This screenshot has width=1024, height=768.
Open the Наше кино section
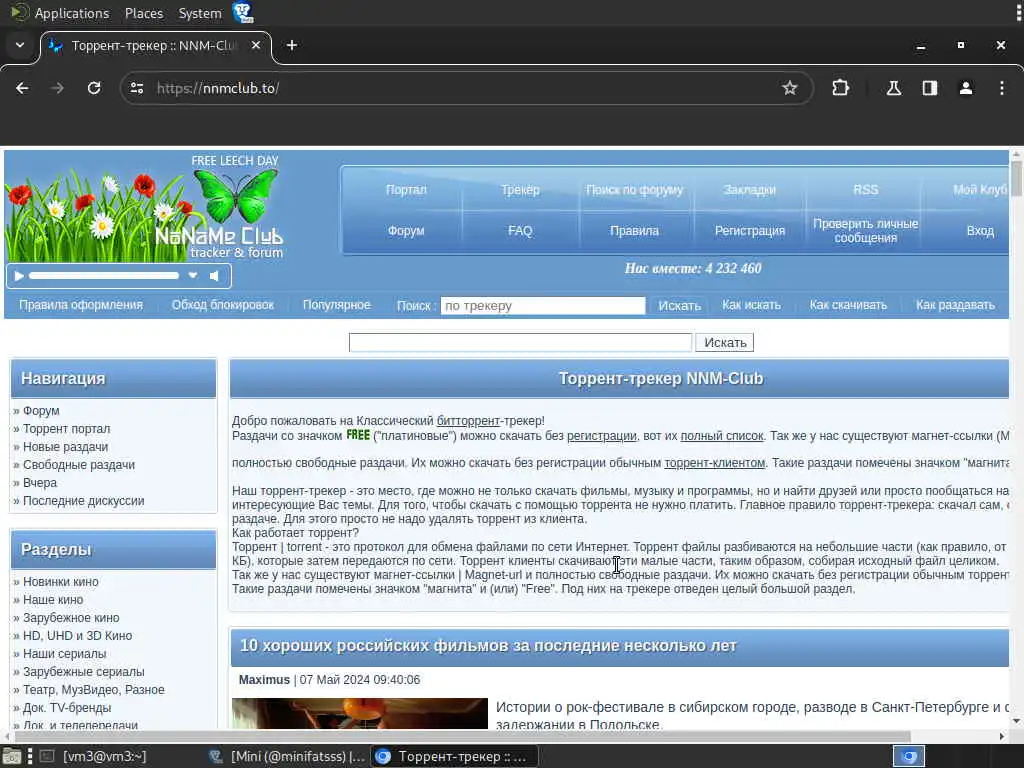53,600
